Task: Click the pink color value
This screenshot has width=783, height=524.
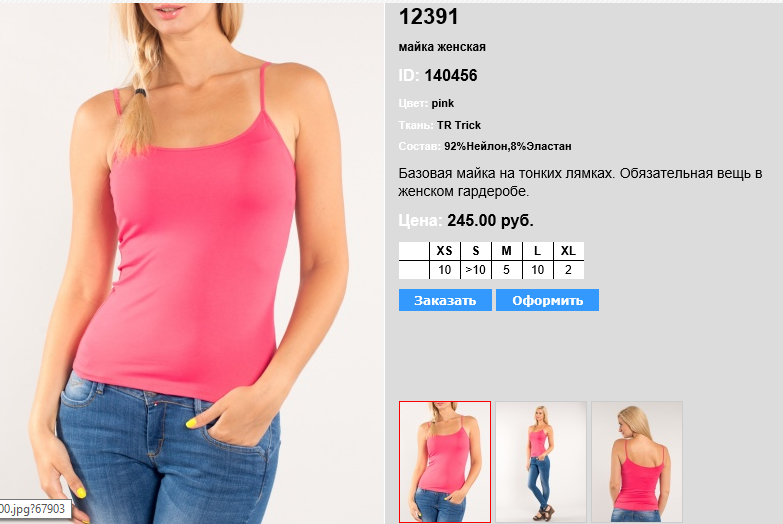Action: click(x=443, y=103)
